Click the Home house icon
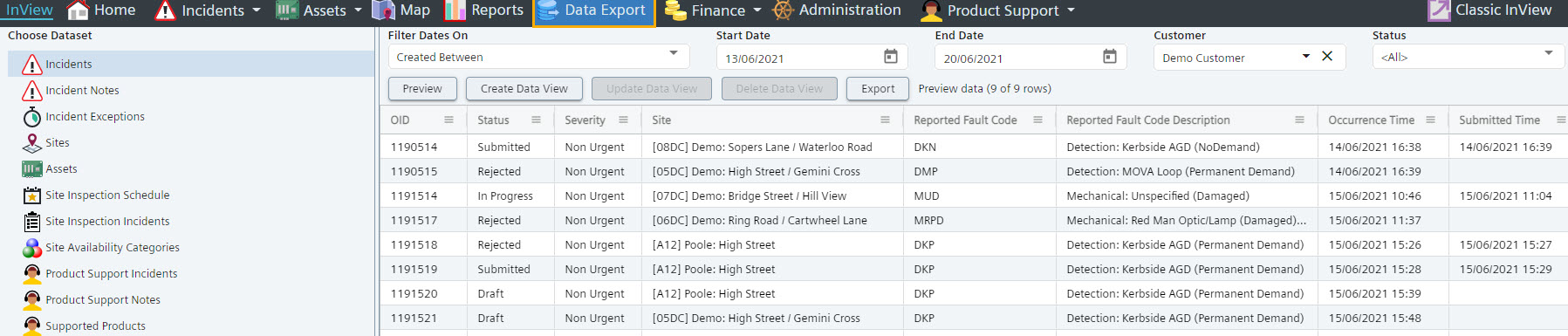The image size is (1568, 336). (78, 10)
